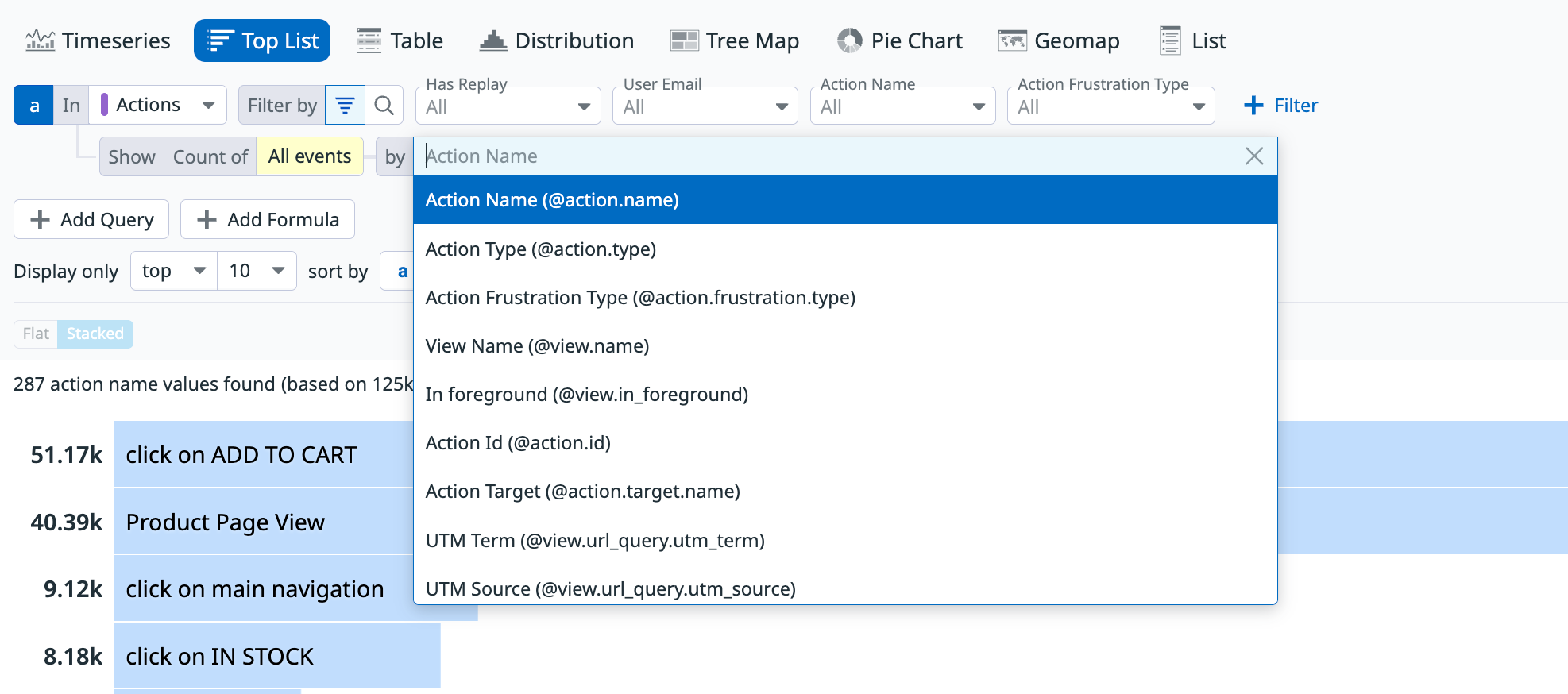
Task: Click the purple Actions color indicator
Action: [104, 106]
